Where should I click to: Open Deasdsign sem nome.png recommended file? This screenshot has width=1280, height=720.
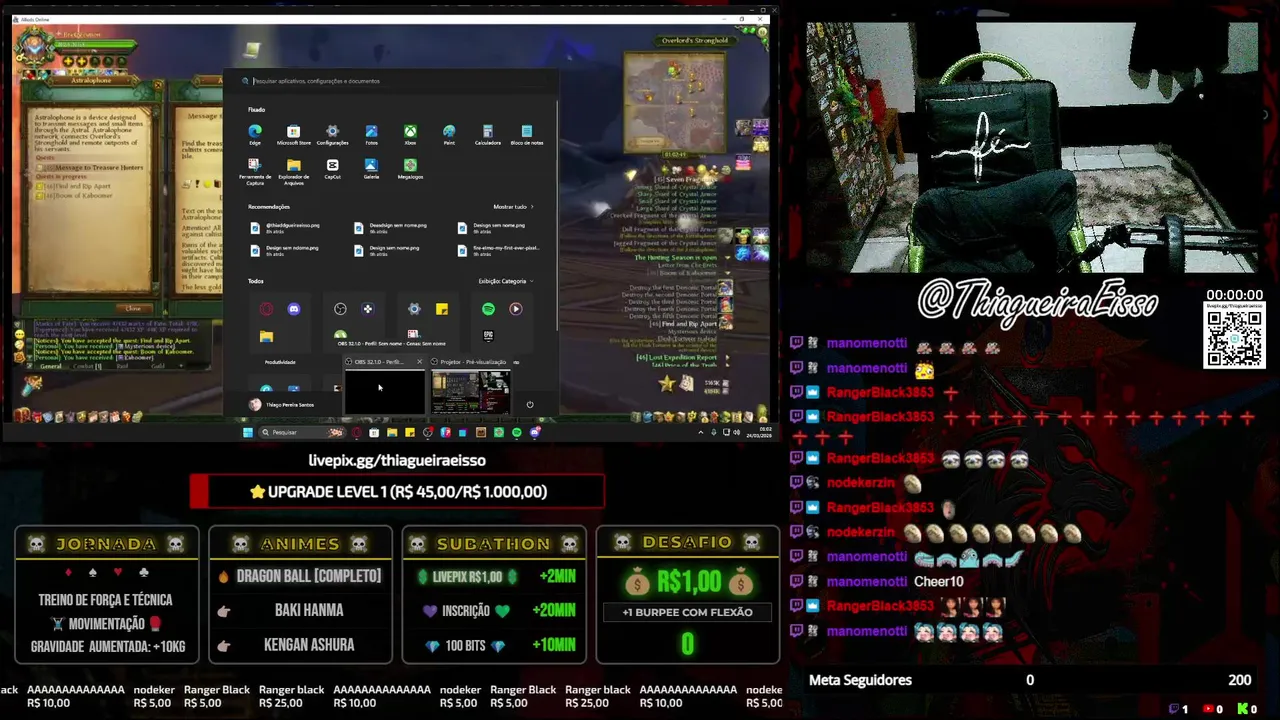[x=390, y=228]
